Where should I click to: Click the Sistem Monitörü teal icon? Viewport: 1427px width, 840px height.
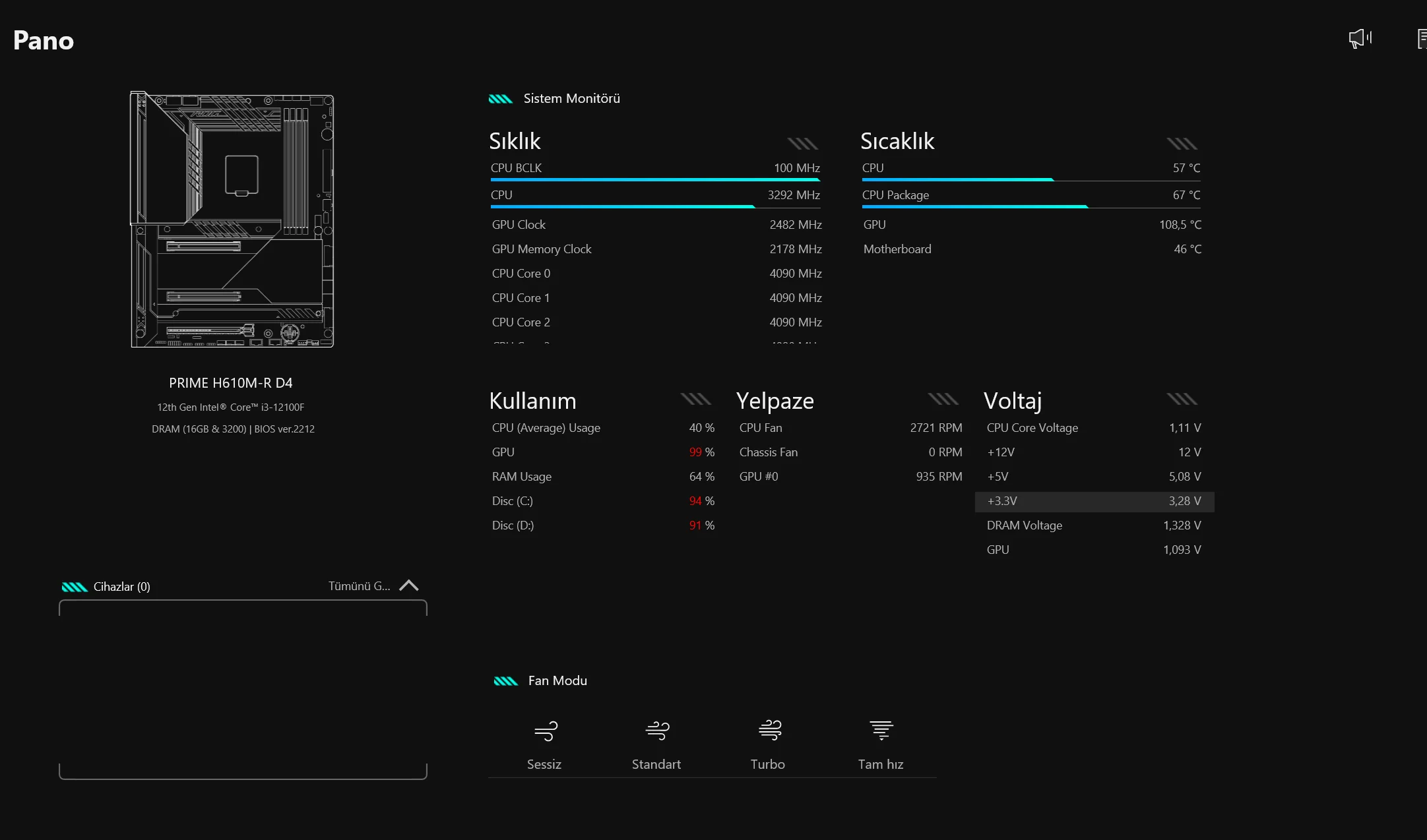[x=501, y=98]
